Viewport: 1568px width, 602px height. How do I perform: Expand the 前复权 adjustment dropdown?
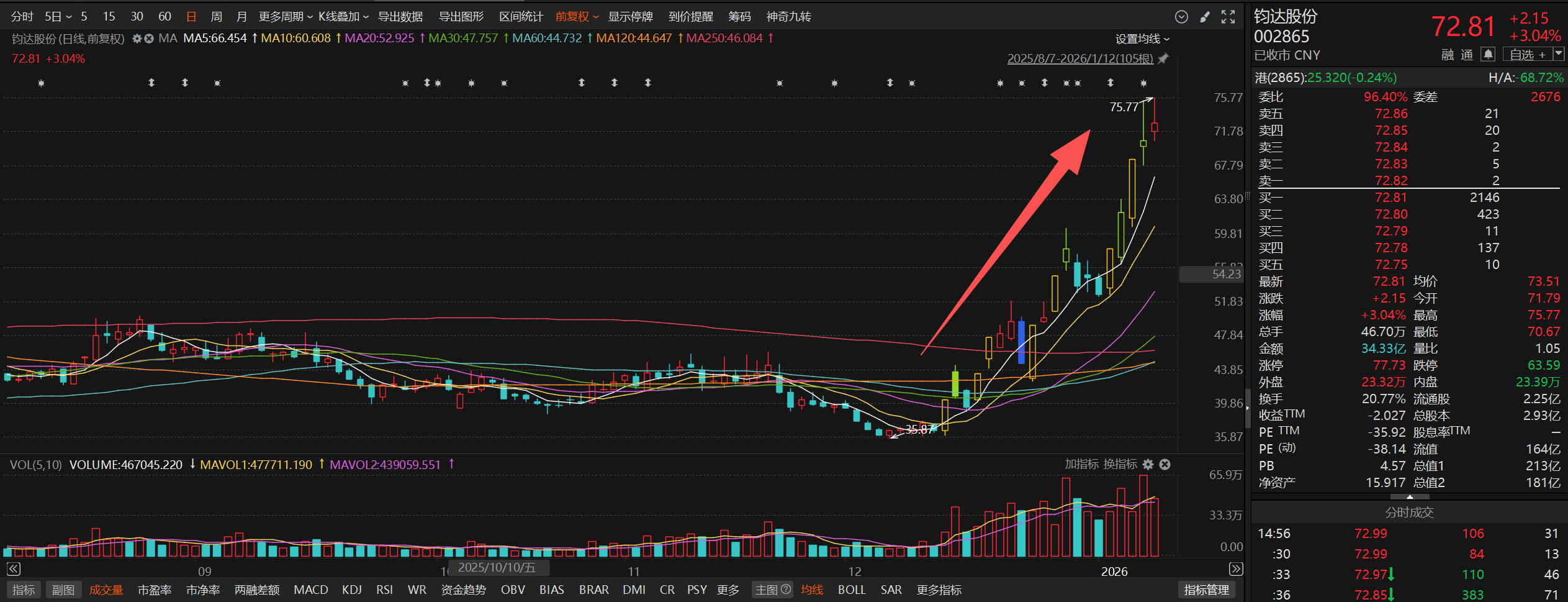coord(577,17)
